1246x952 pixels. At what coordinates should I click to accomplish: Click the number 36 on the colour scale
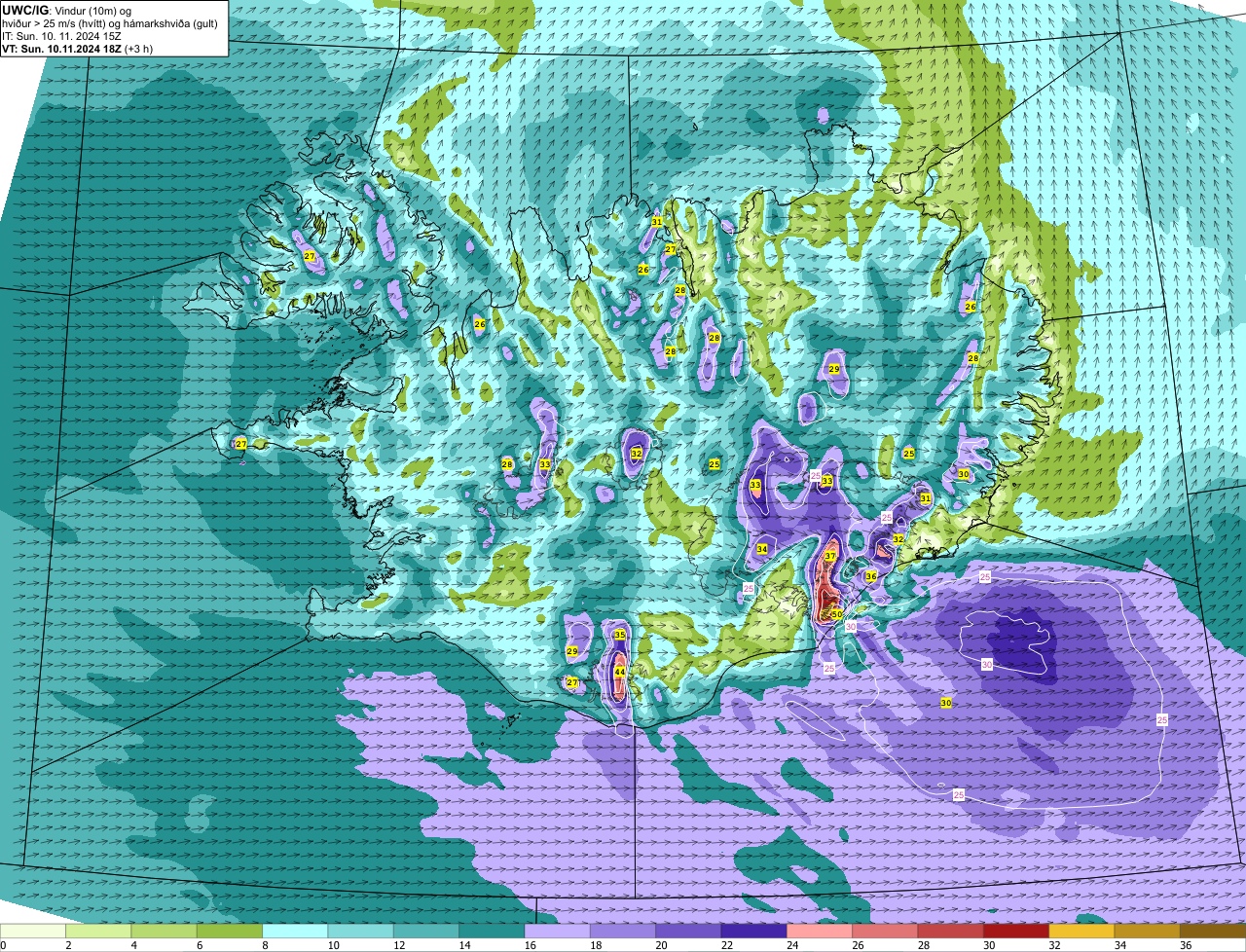1186,945
